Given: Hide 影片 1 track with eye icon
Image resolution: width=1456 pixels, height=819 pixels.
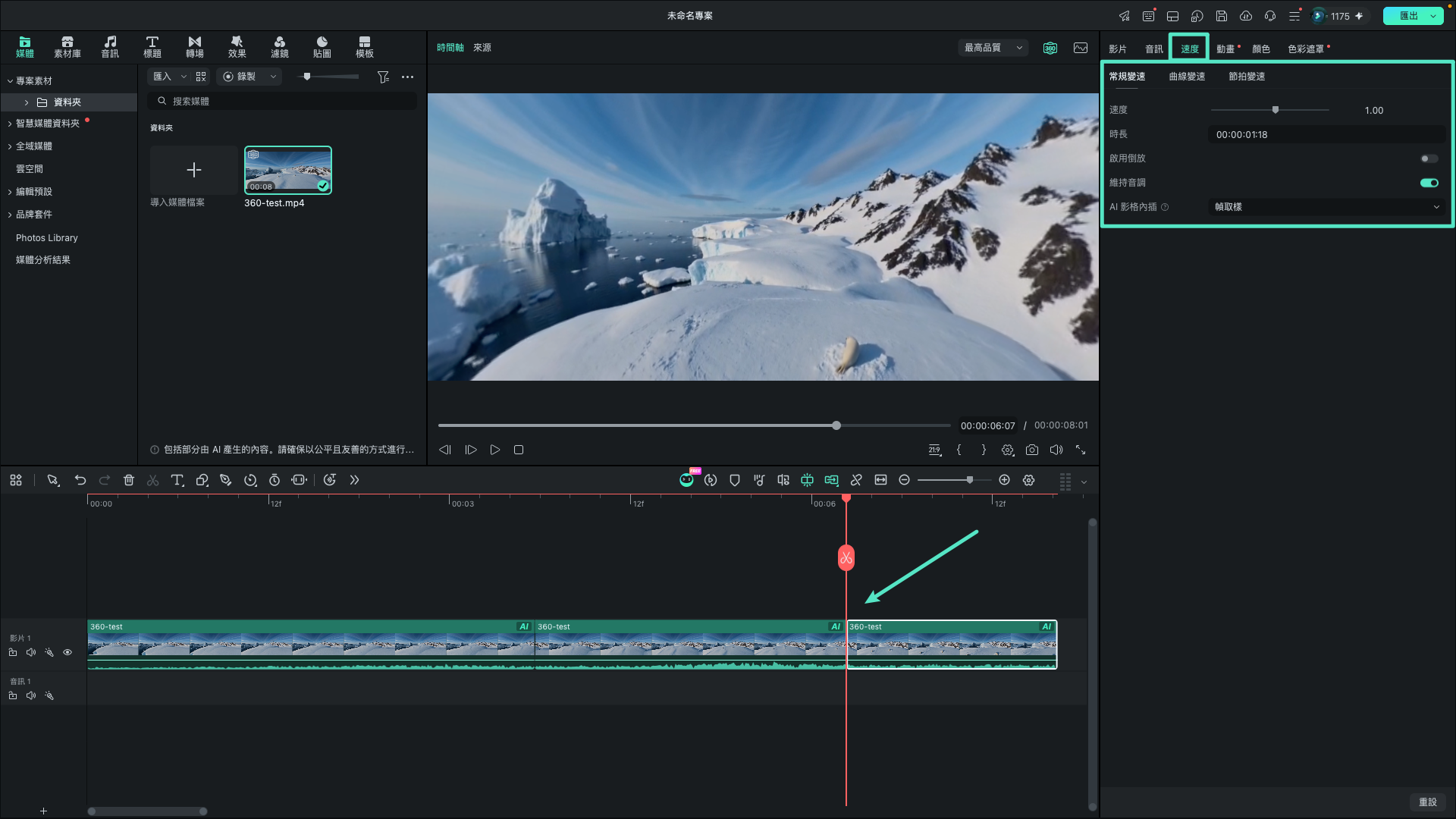Looking at the screenshot, I should click(67, 652).
